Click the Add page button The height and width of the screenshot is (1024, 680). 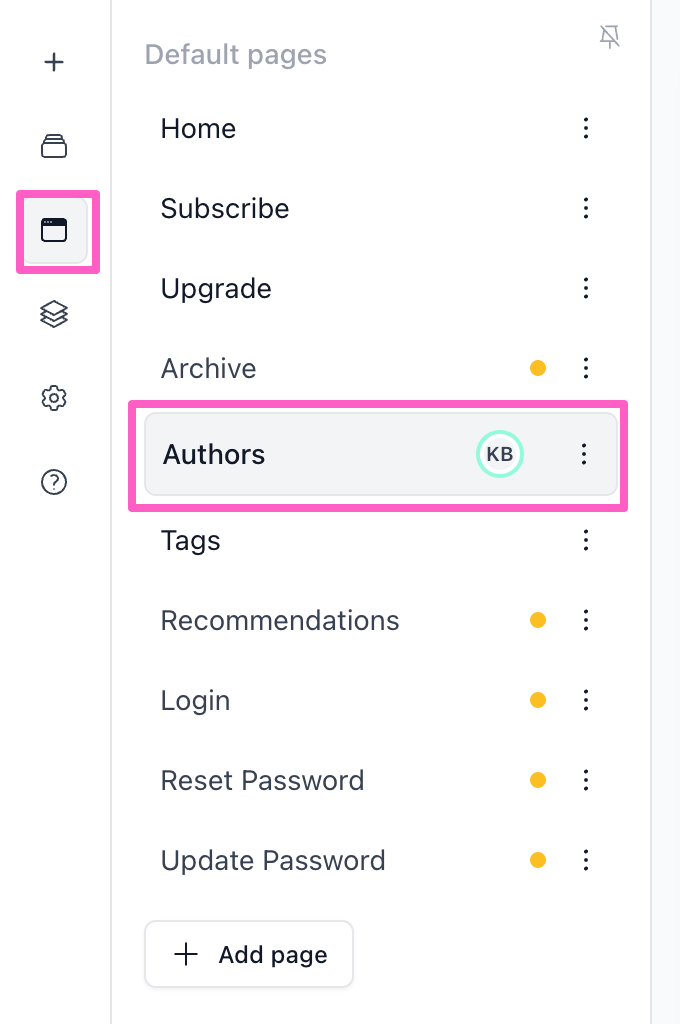point(249,954)
